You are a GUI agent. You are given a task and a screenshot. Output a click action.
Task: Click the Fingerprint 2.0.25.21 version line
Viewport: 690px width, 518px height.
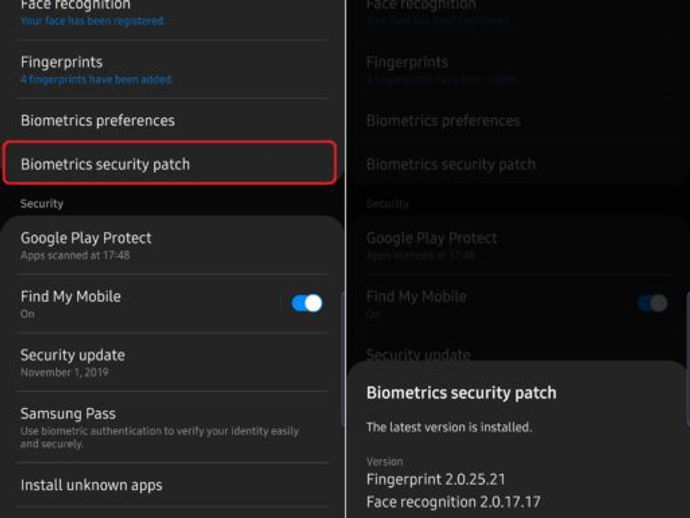point(435,479)
